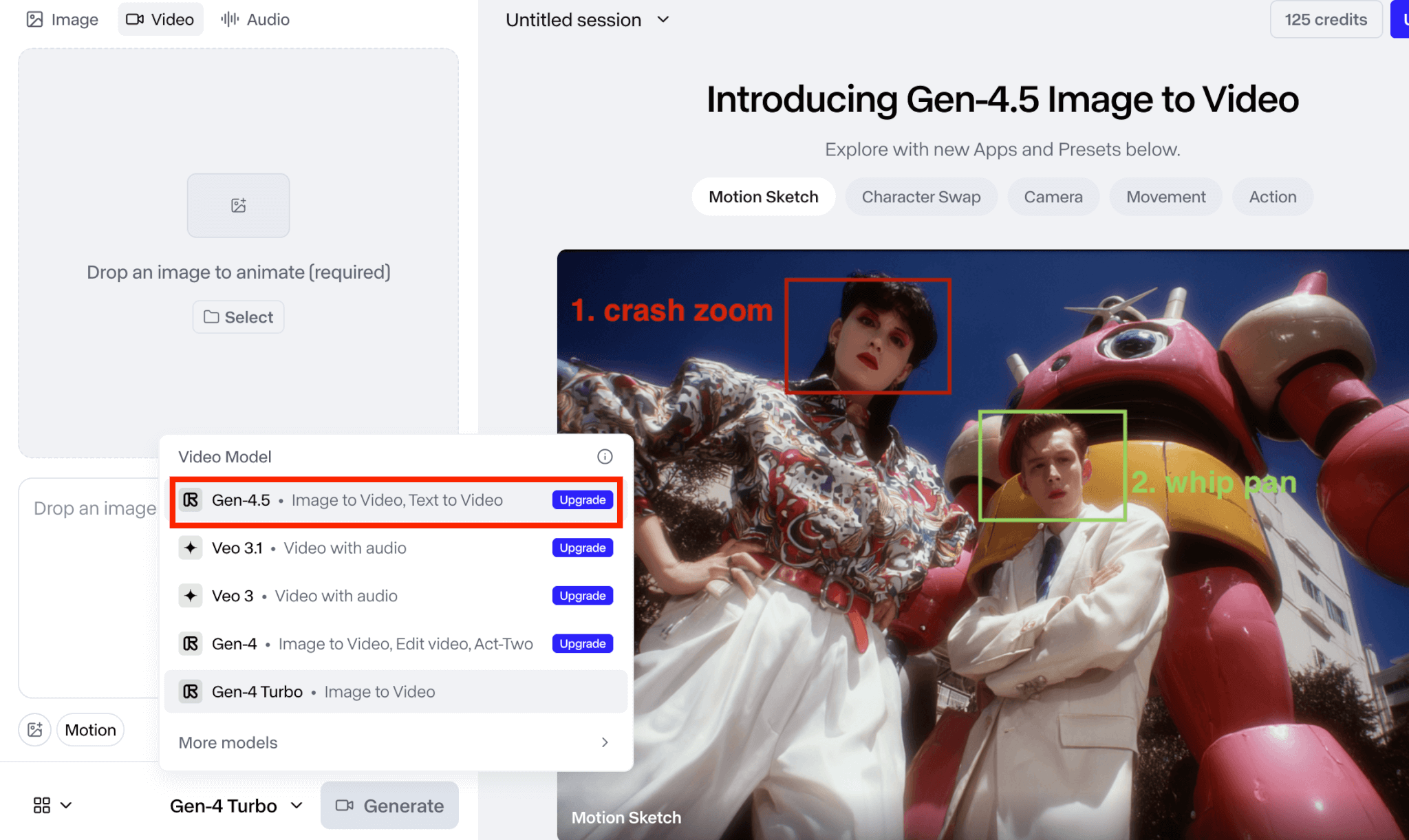
Task: Toggle the Motion chip
Action: pos(90,730)
